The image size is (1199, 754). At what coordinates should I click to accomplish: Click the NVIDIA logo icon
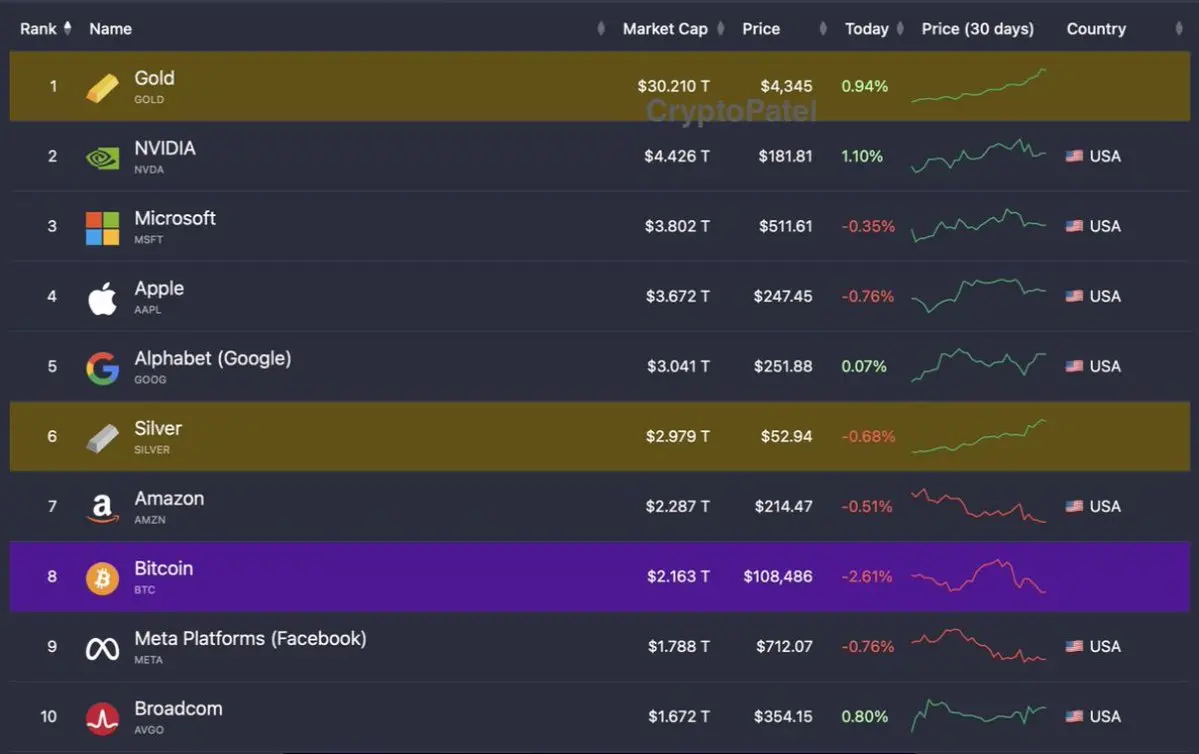102,158
